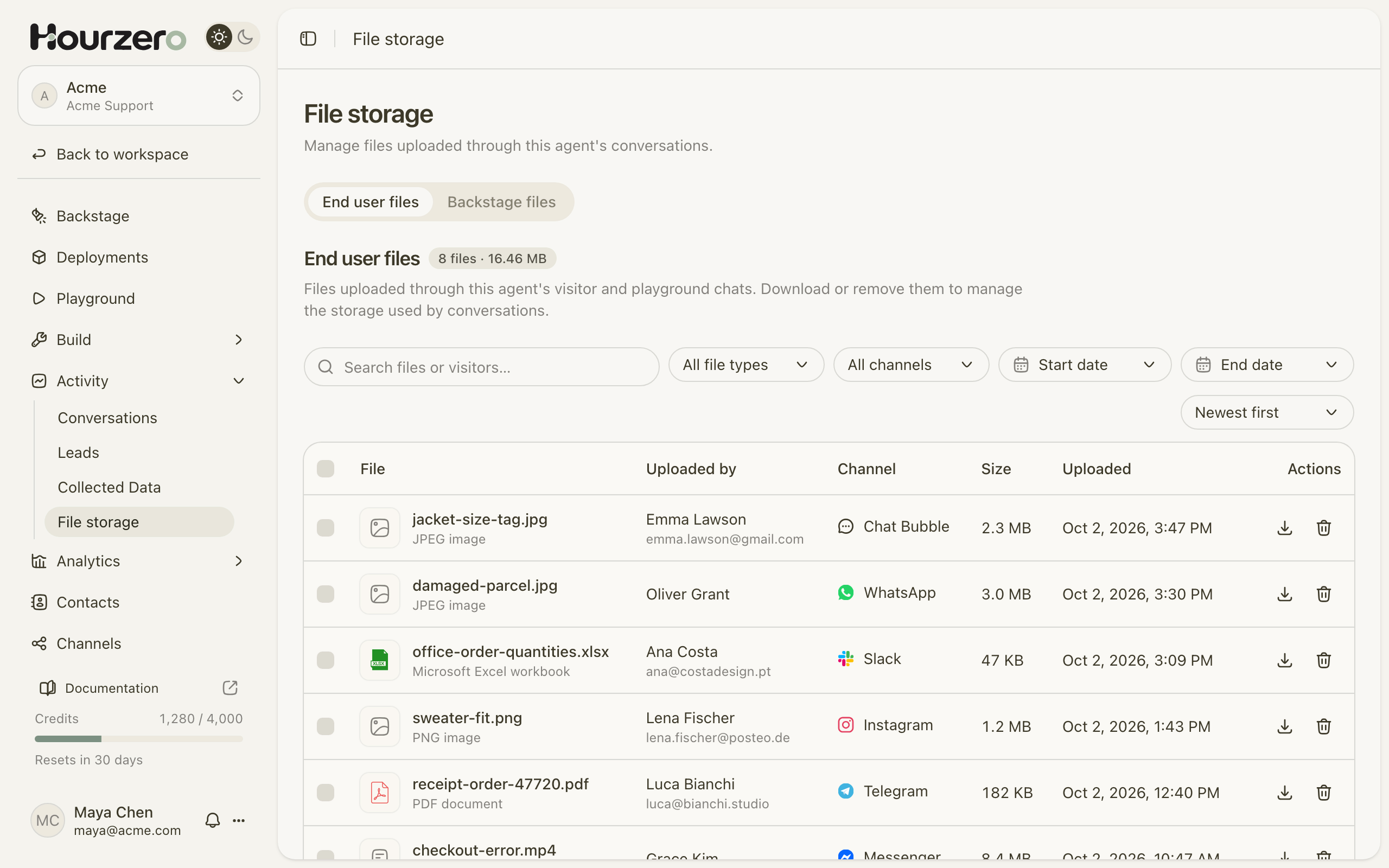
Task: Click the WhatsApp channel icon
Action: (845, 592)
